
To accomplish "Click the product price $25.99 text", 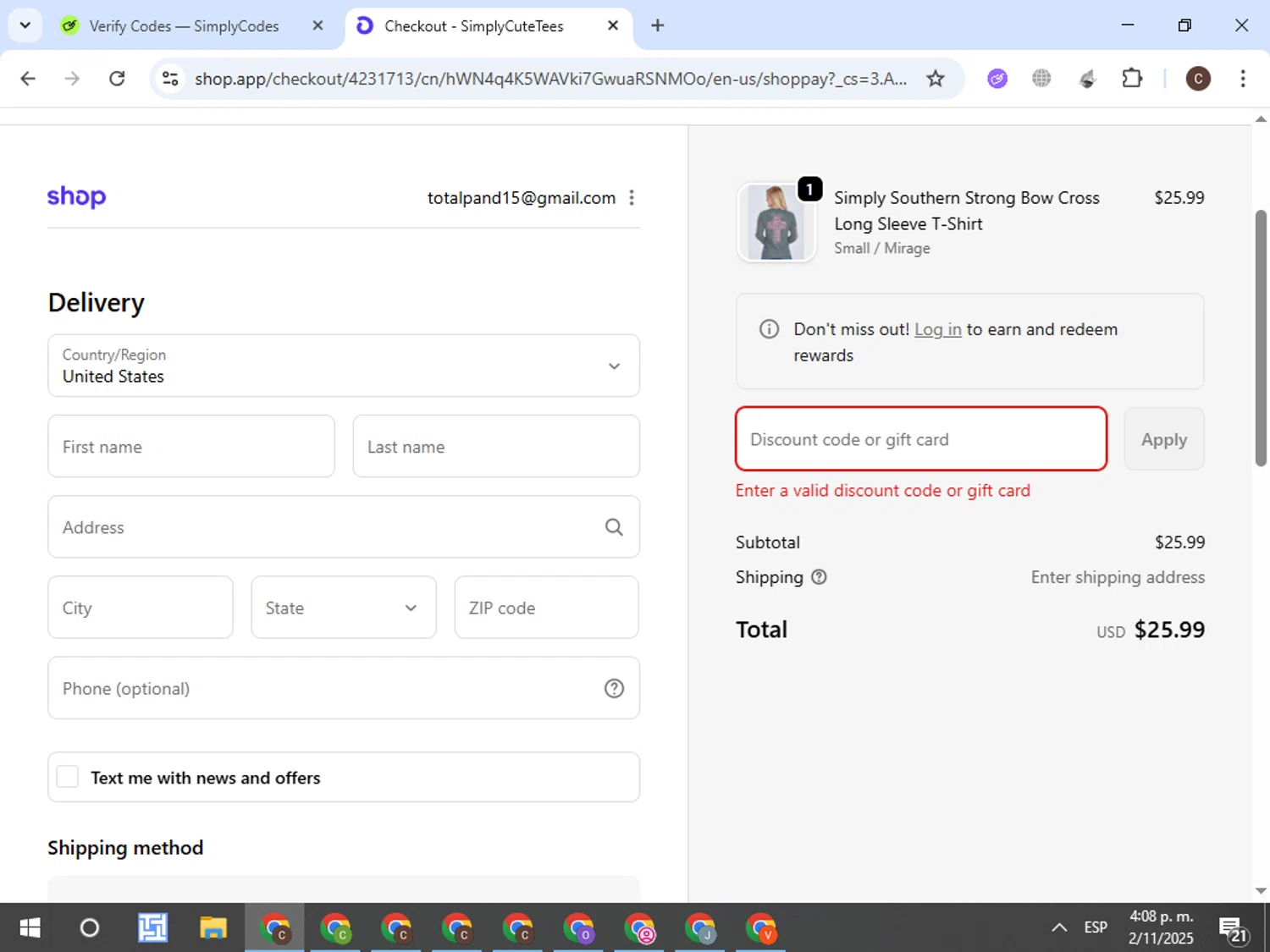I will point(1179,197).
